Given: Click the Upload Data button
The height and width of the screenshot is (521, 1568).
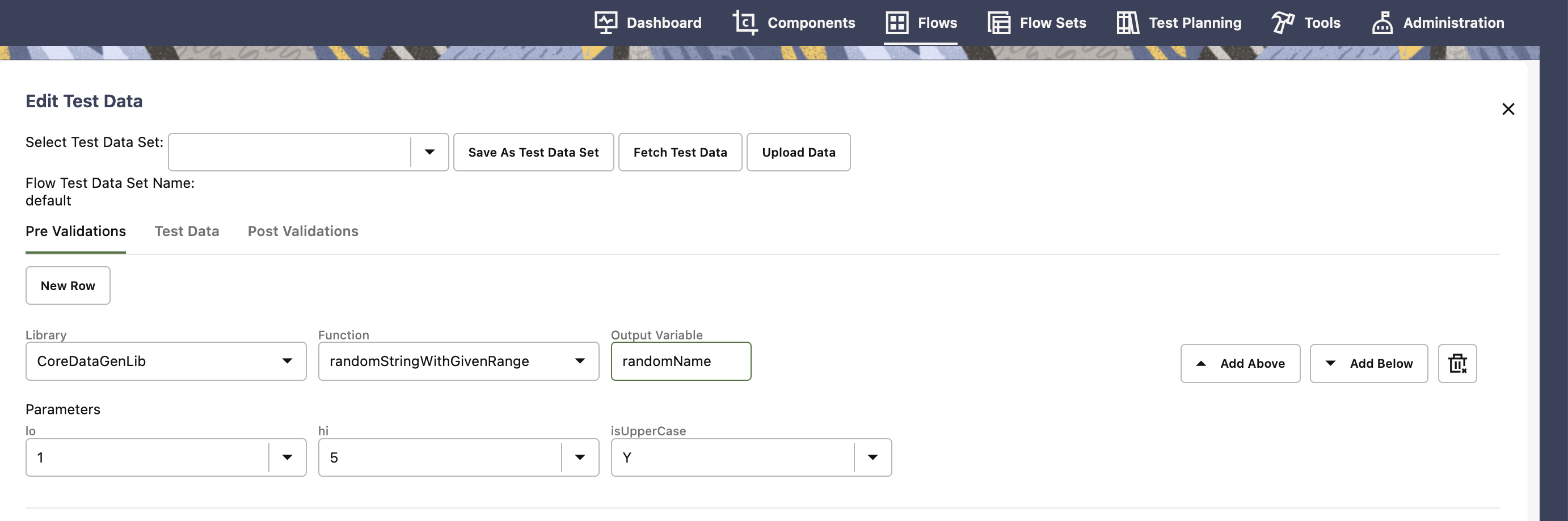Looking at the screenshot, I should coord(798,152).
